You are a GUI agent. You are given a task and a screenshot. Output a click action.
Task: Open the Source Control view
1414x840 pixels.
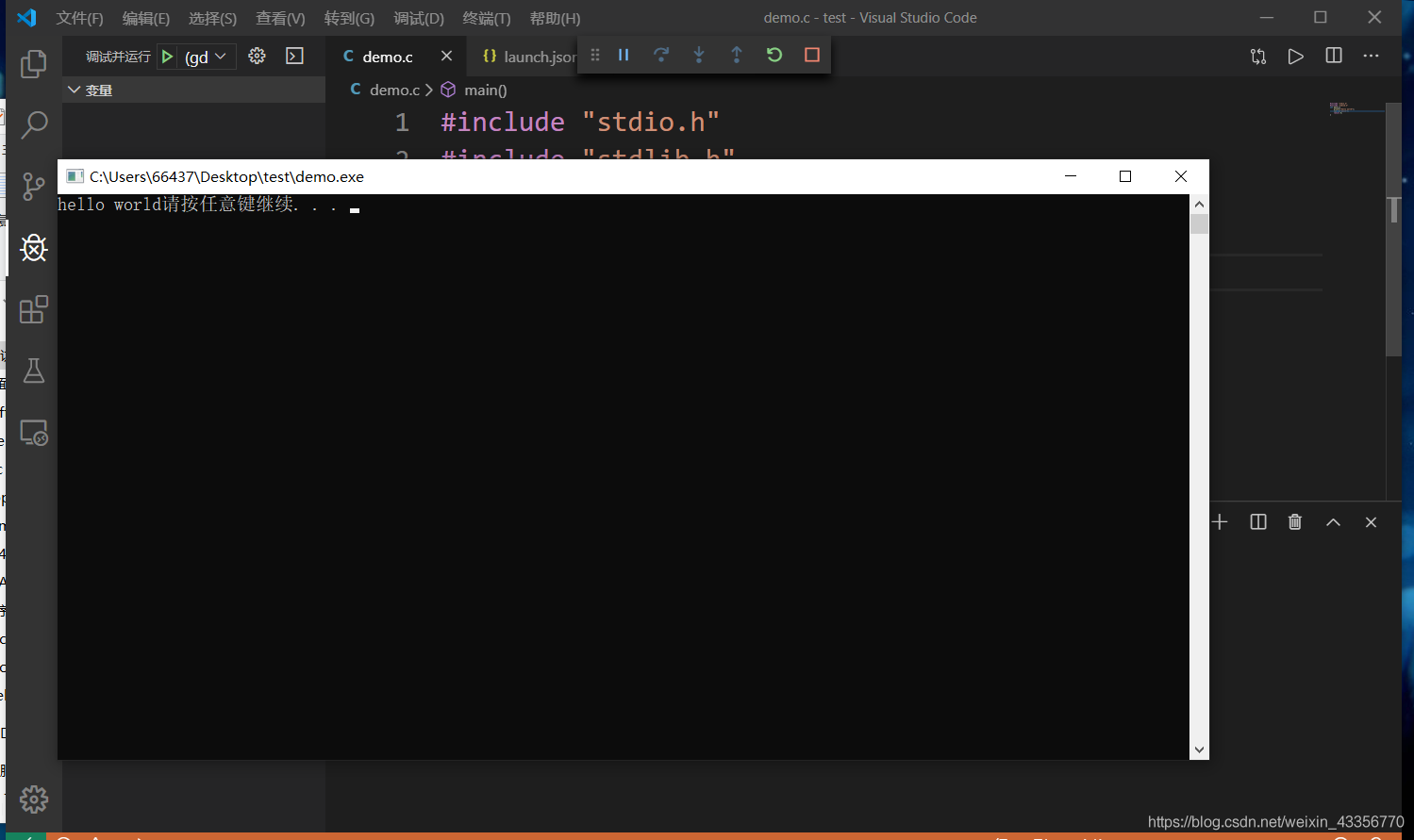click(x=34, y=186)
